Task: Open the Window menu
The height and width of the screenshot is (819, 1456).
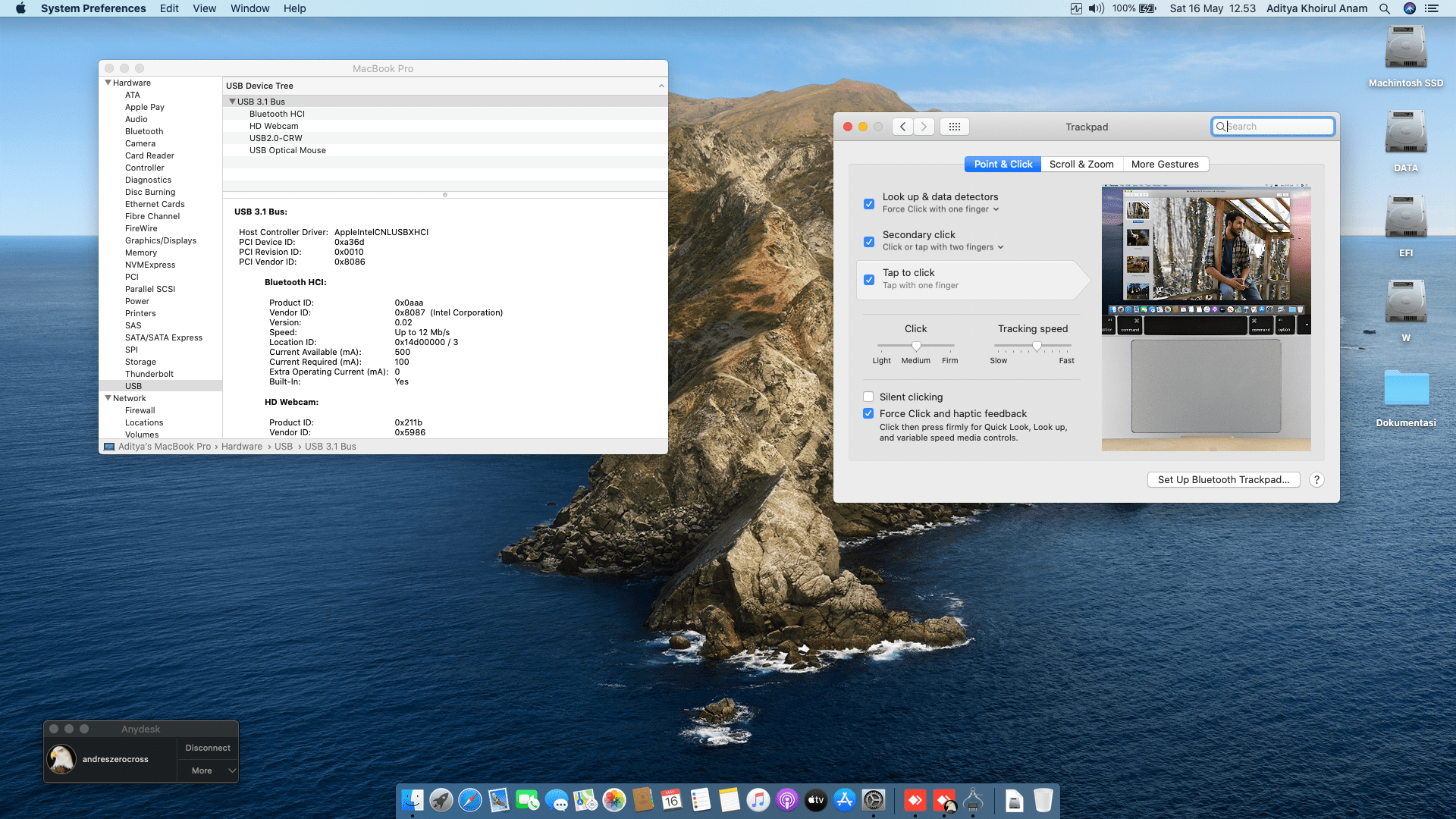Action: click(249, 8)
